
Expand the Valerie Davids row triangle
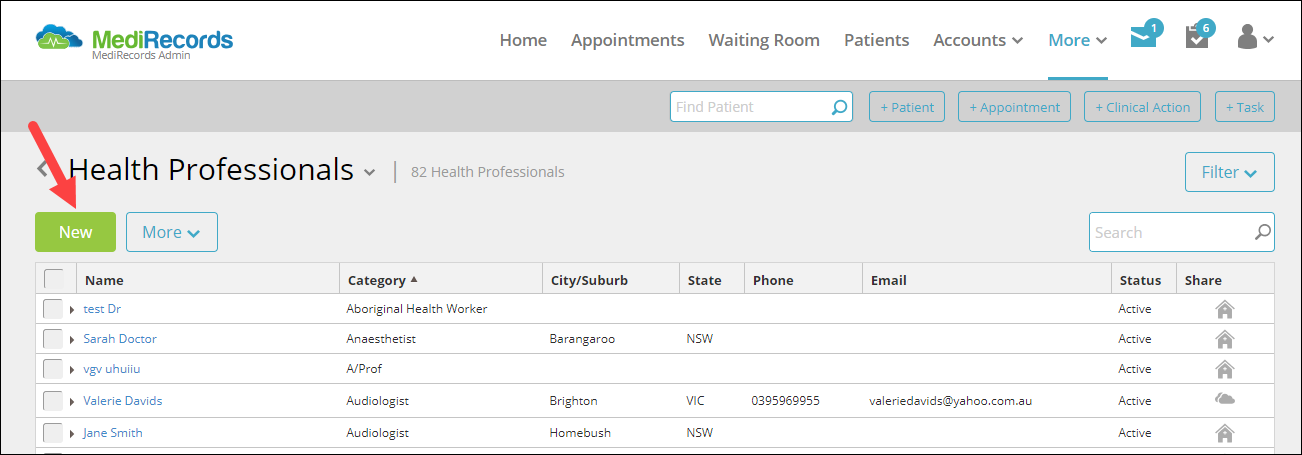click(x=73, y=402)
